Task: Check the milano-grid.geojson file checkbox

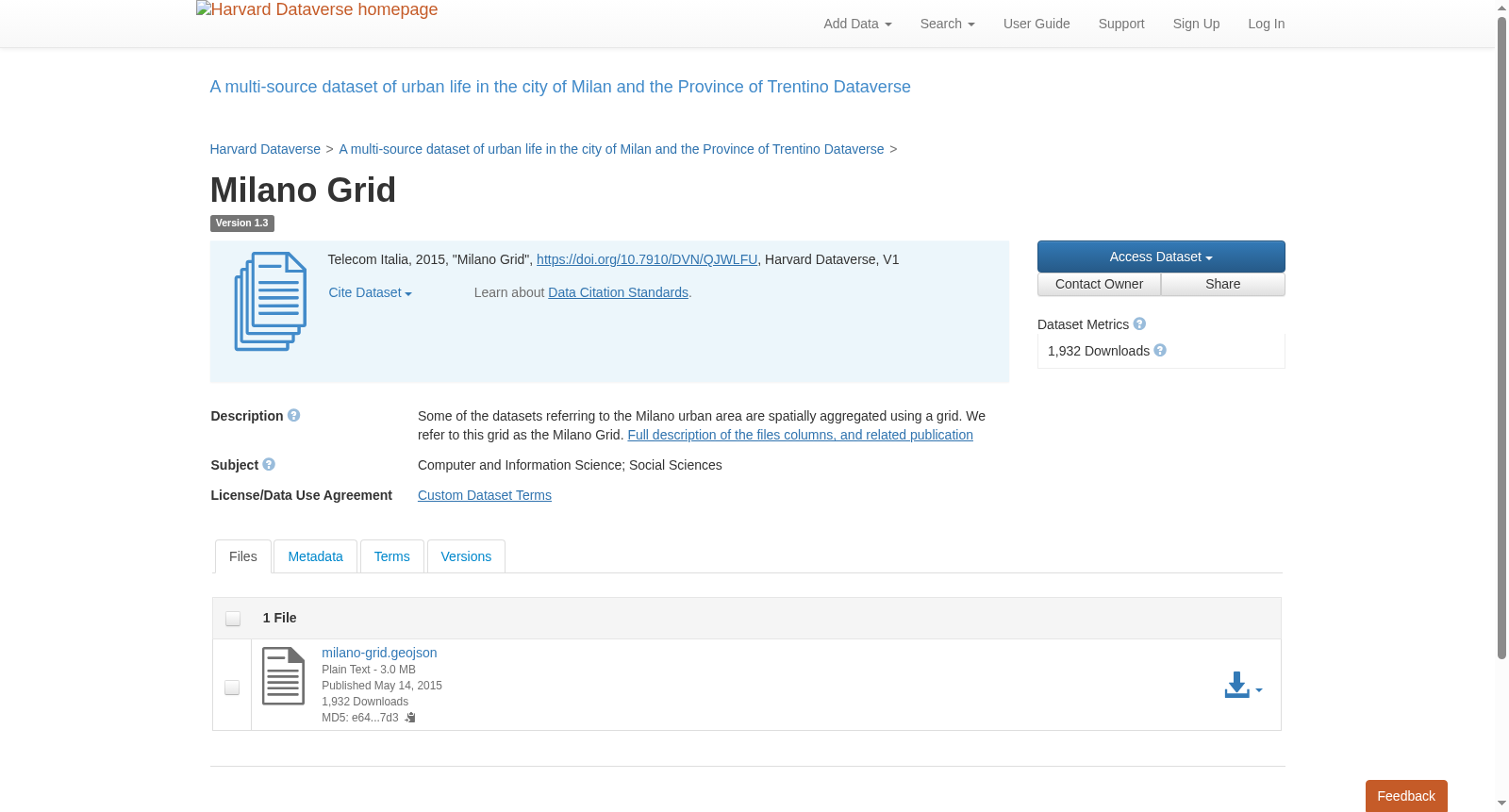Action: point(232,688)
